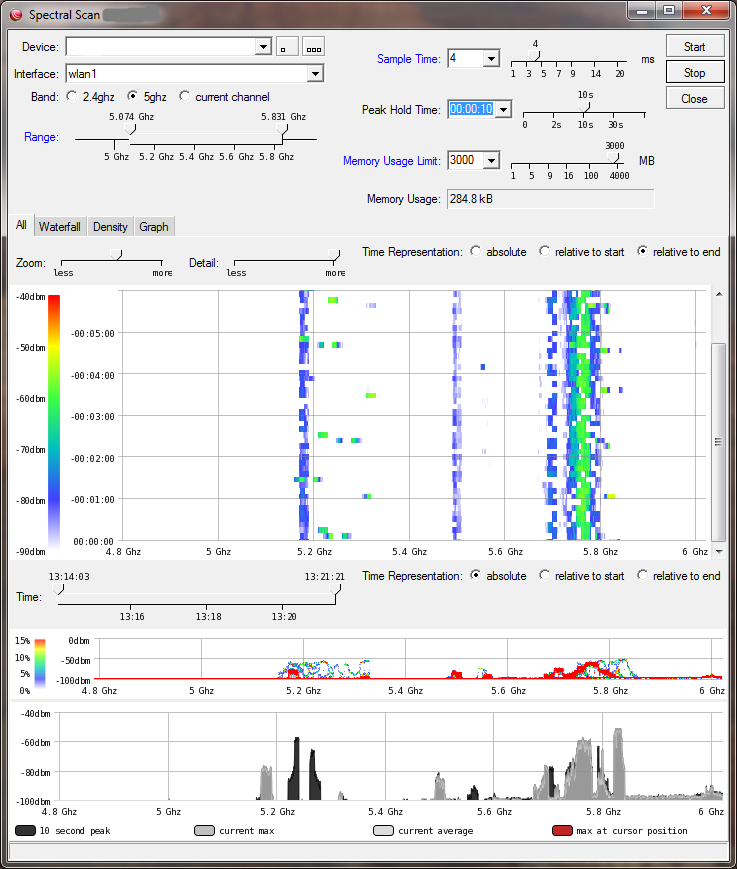Click the current max legend swatch
737x869 pixels.
pyautogui.click(x=204, y=831)
